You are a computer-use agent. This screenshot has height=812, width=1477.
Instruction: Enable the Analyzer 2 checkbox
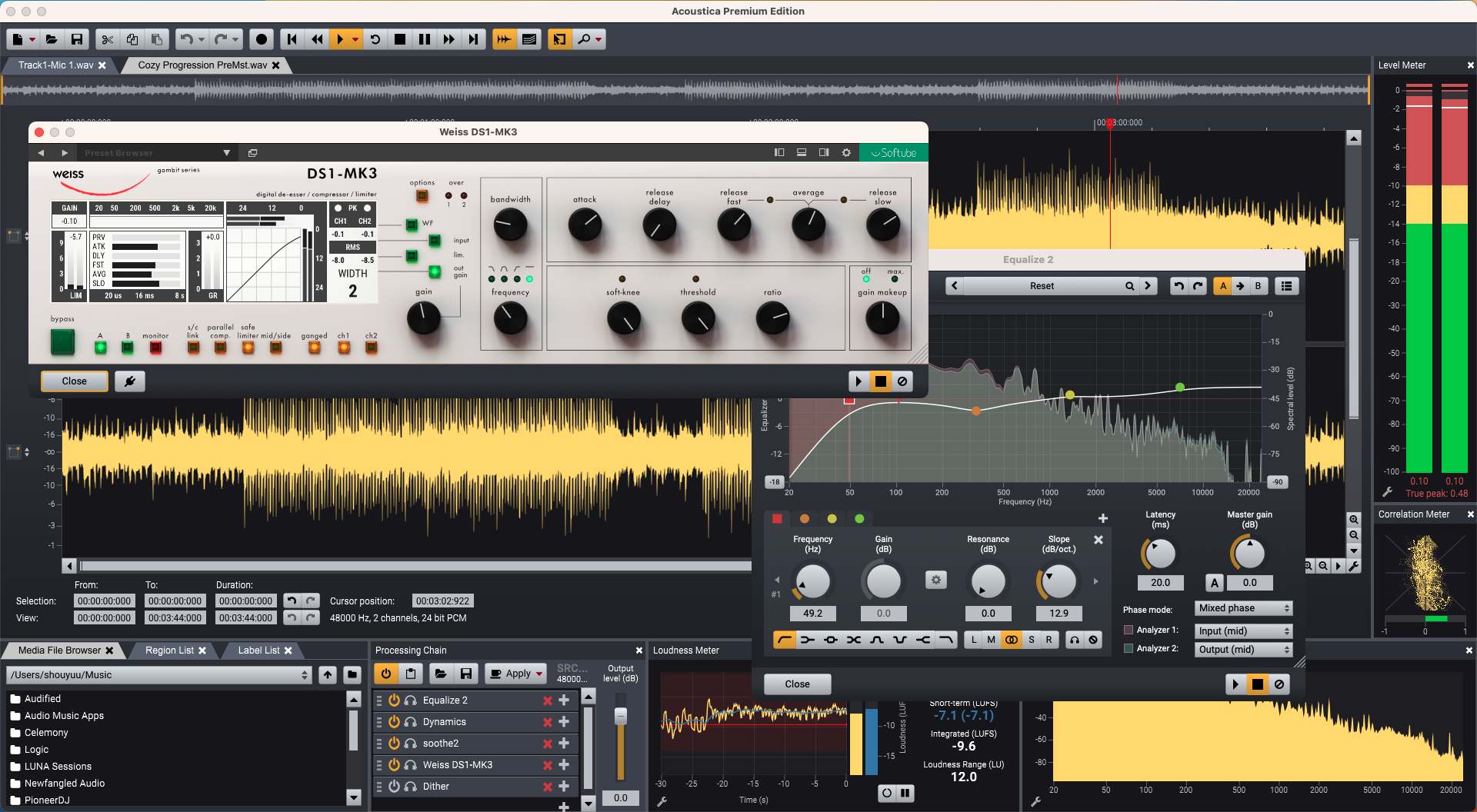point(1129,649)
